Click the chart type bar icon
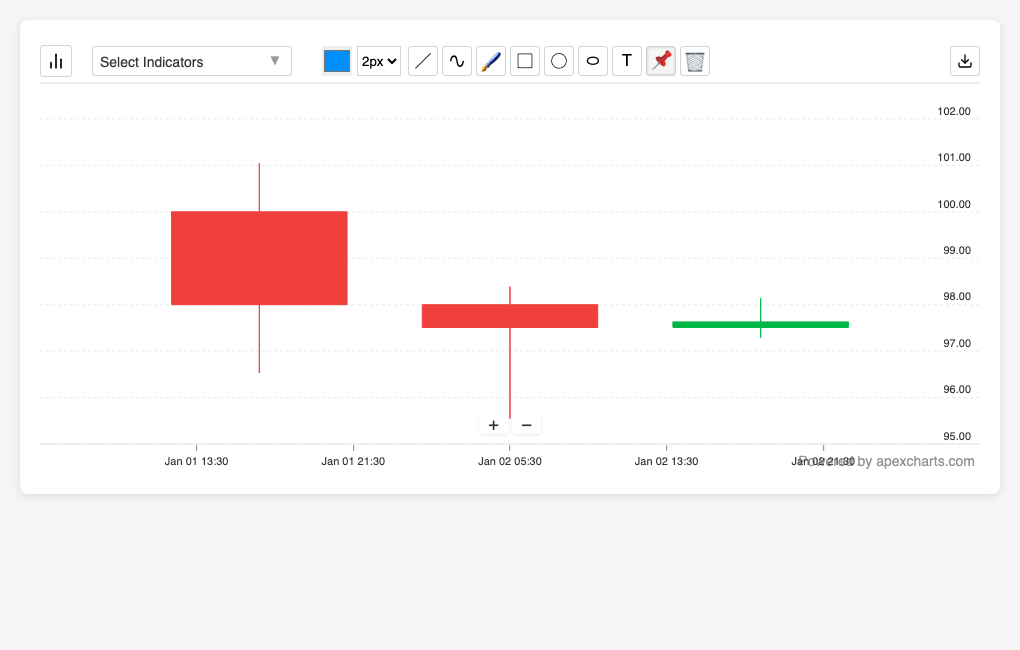The image size is (1020, 650). click(56, 61)
